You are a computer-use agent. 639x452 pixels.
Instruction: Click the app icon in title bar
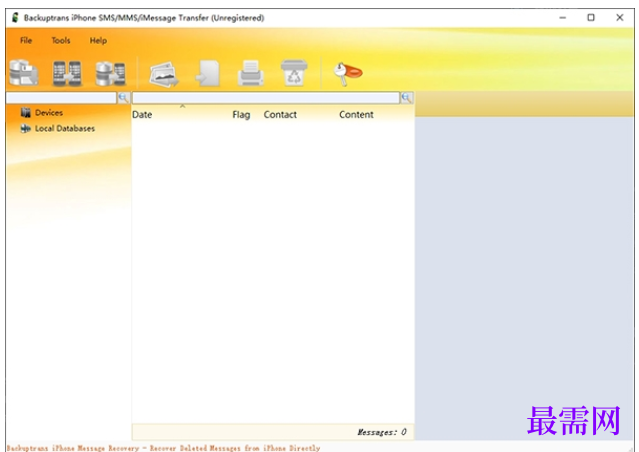(x=15, y=18)
